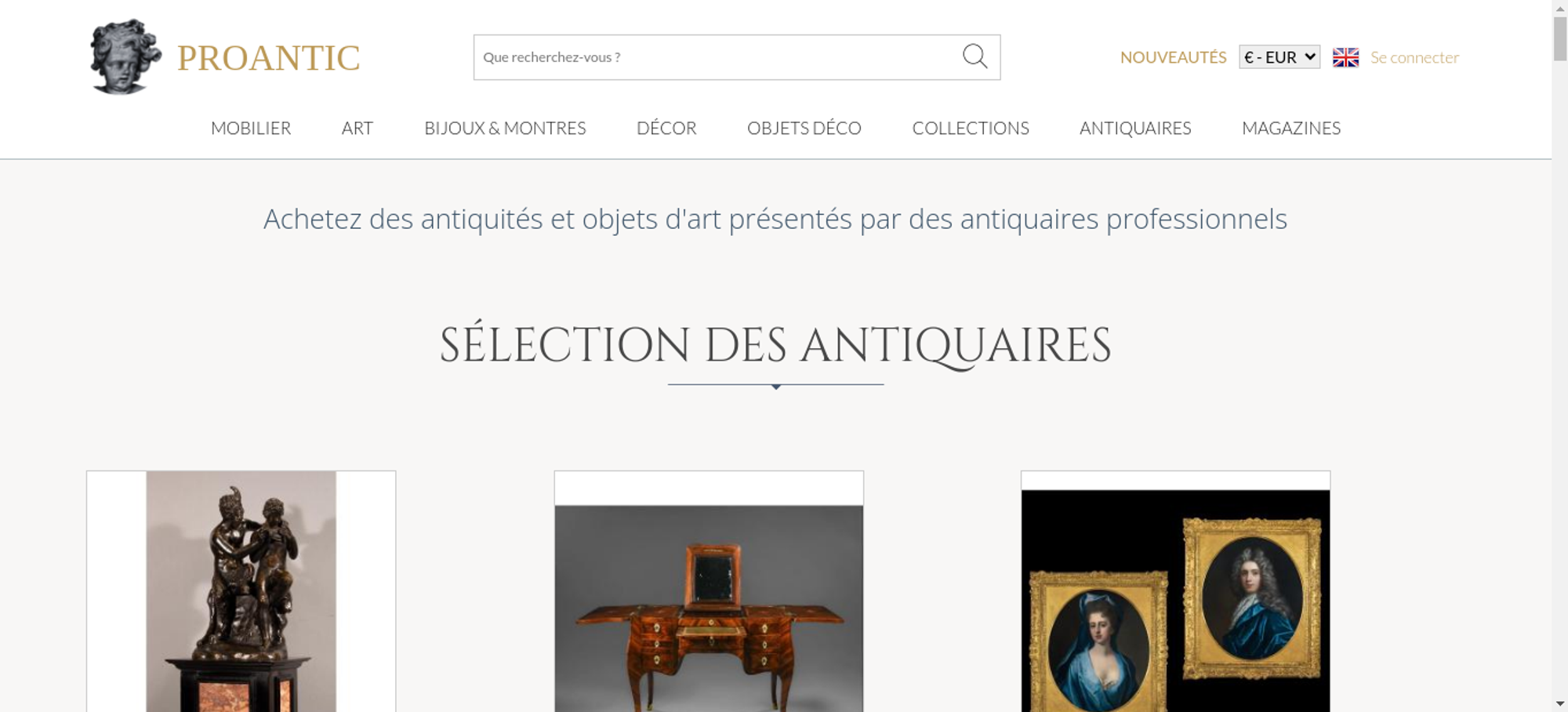Screen dimensions: 1568x712
Task: Open the bronze satyr sculpture thumbnail
Action: 241,591
